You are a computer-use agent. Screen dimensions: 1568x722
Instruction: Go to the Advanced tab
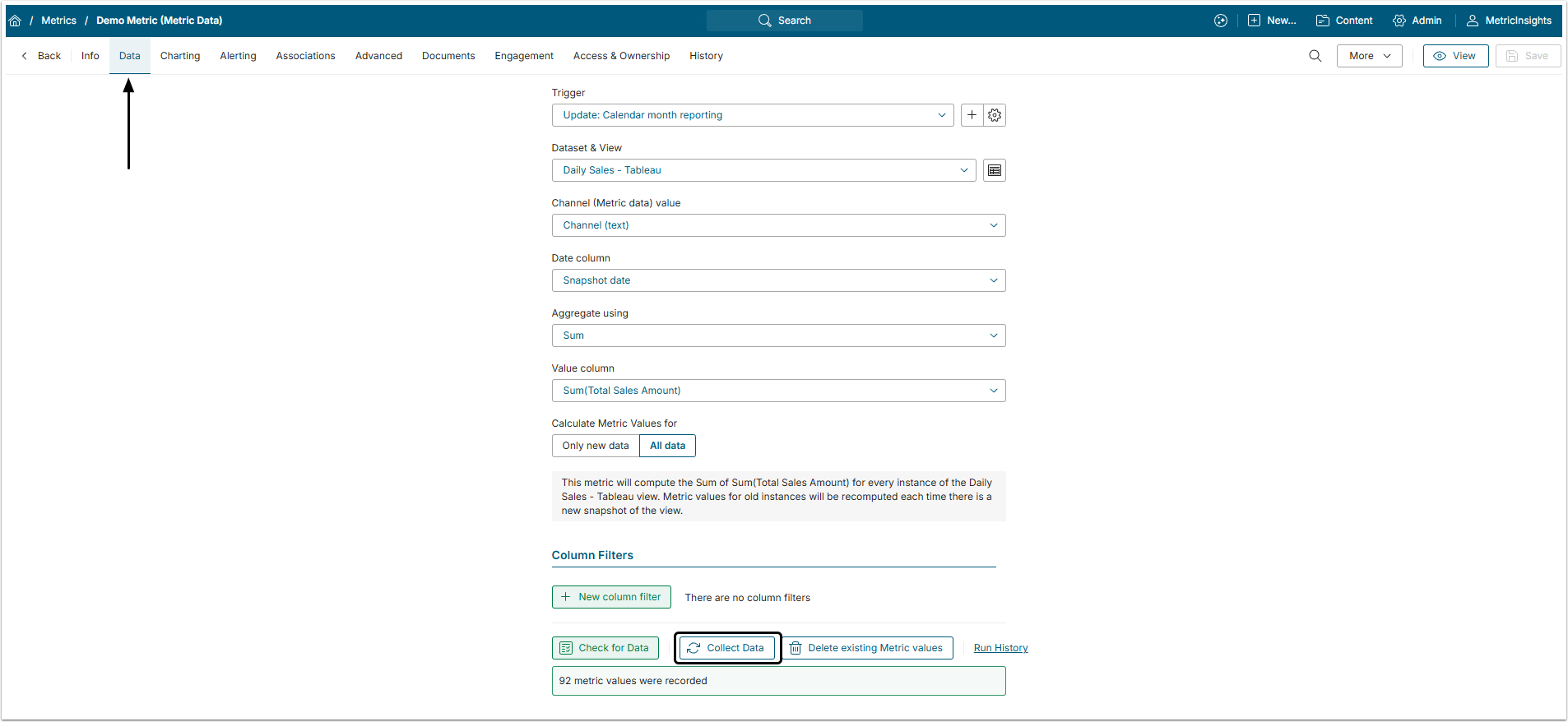click(x=379, y=56)
